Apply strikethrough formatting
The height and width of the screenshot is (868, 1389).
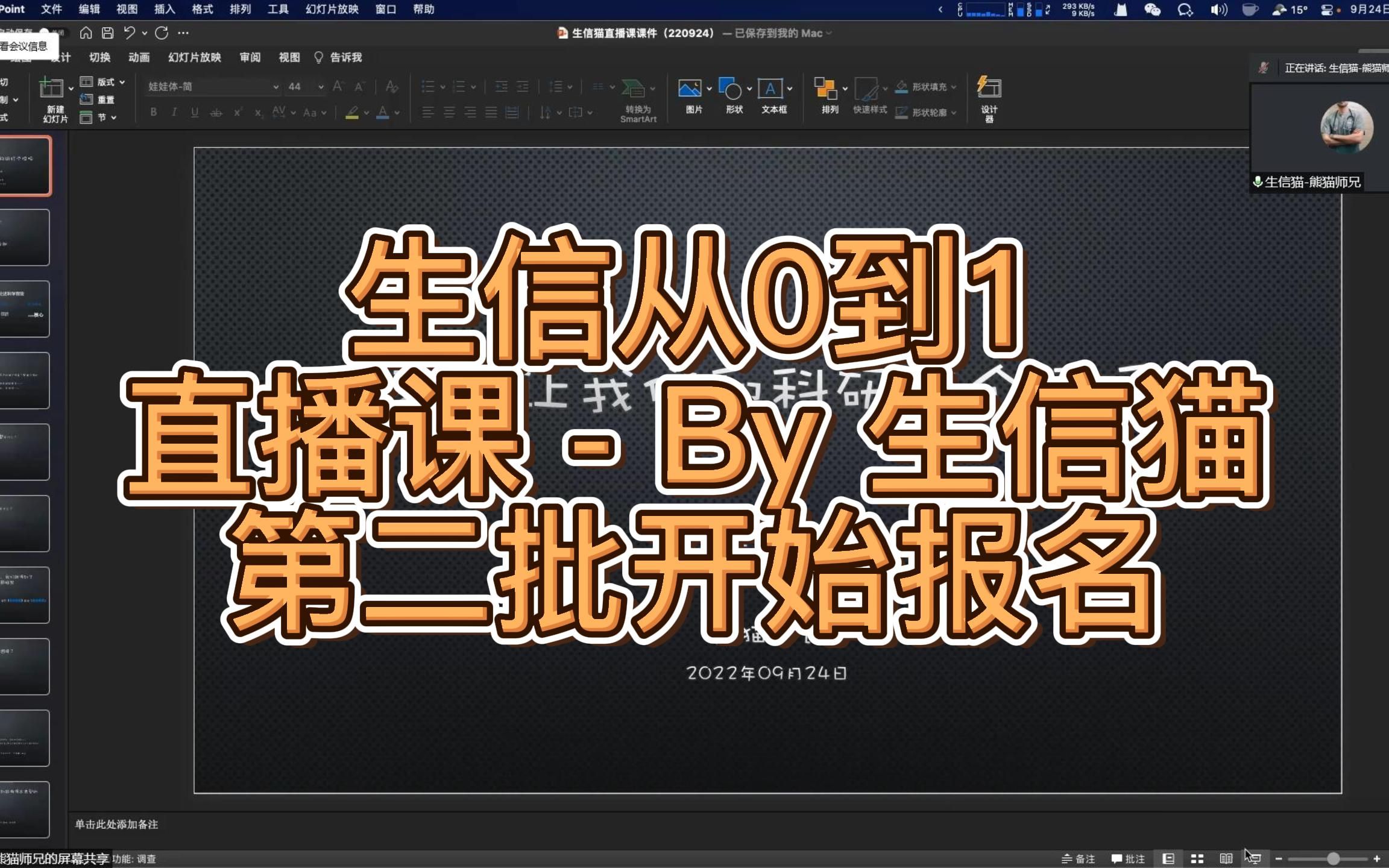tap(216, 112)
